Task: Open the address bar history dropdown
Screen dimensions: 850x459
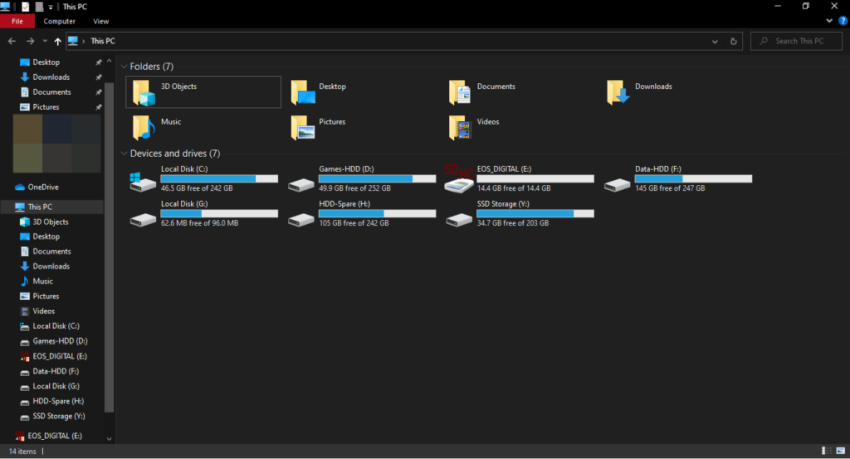Action: 715,41
